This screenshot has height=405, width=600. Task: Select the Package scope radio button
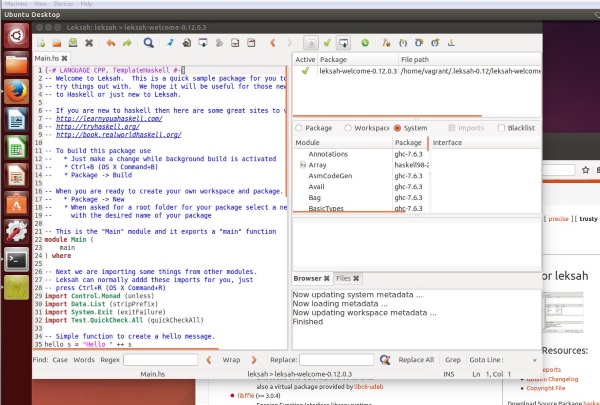299,128
